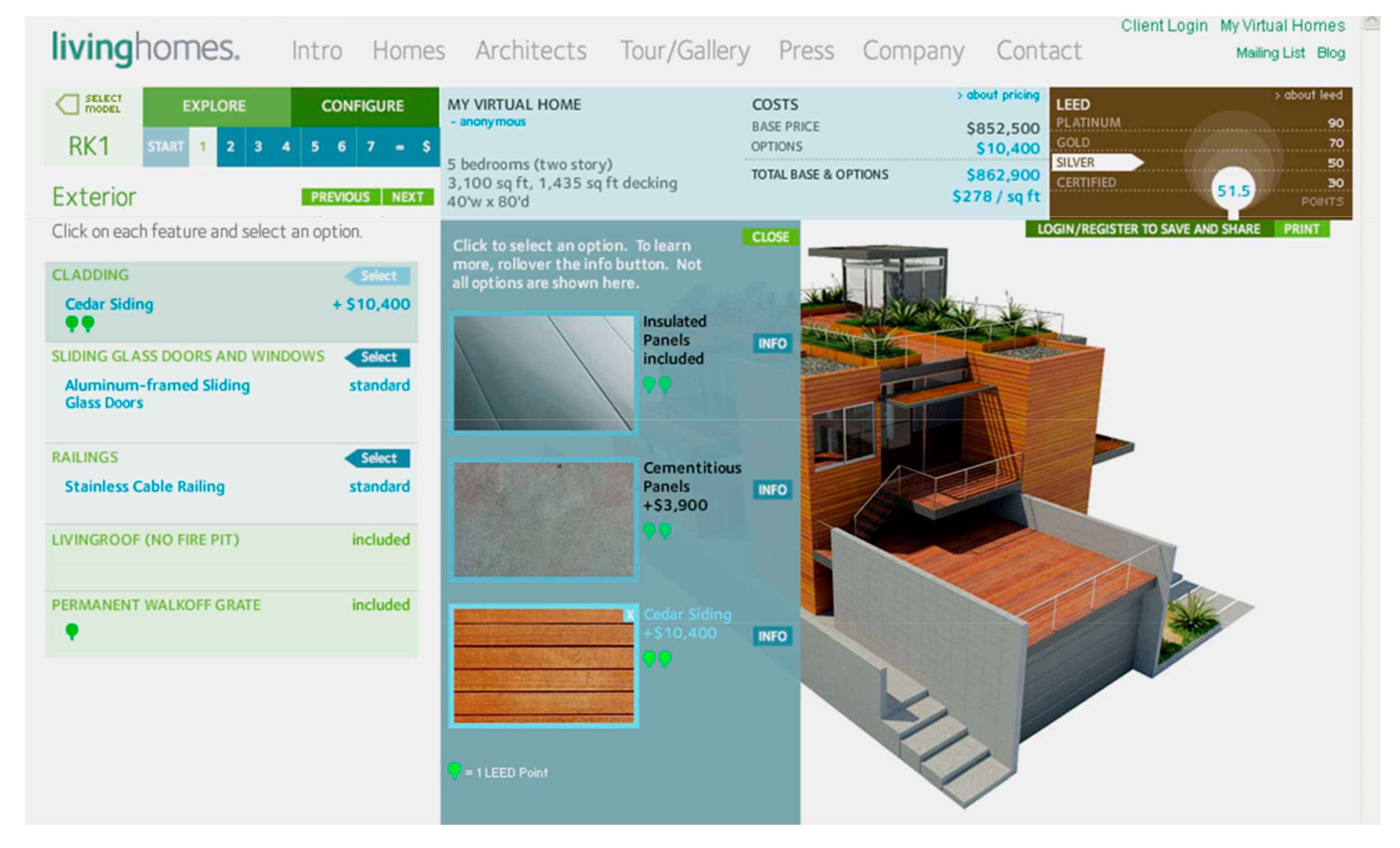1400x848 pixels.
Task: Open the Architects menu item
Action: [531, 50]
